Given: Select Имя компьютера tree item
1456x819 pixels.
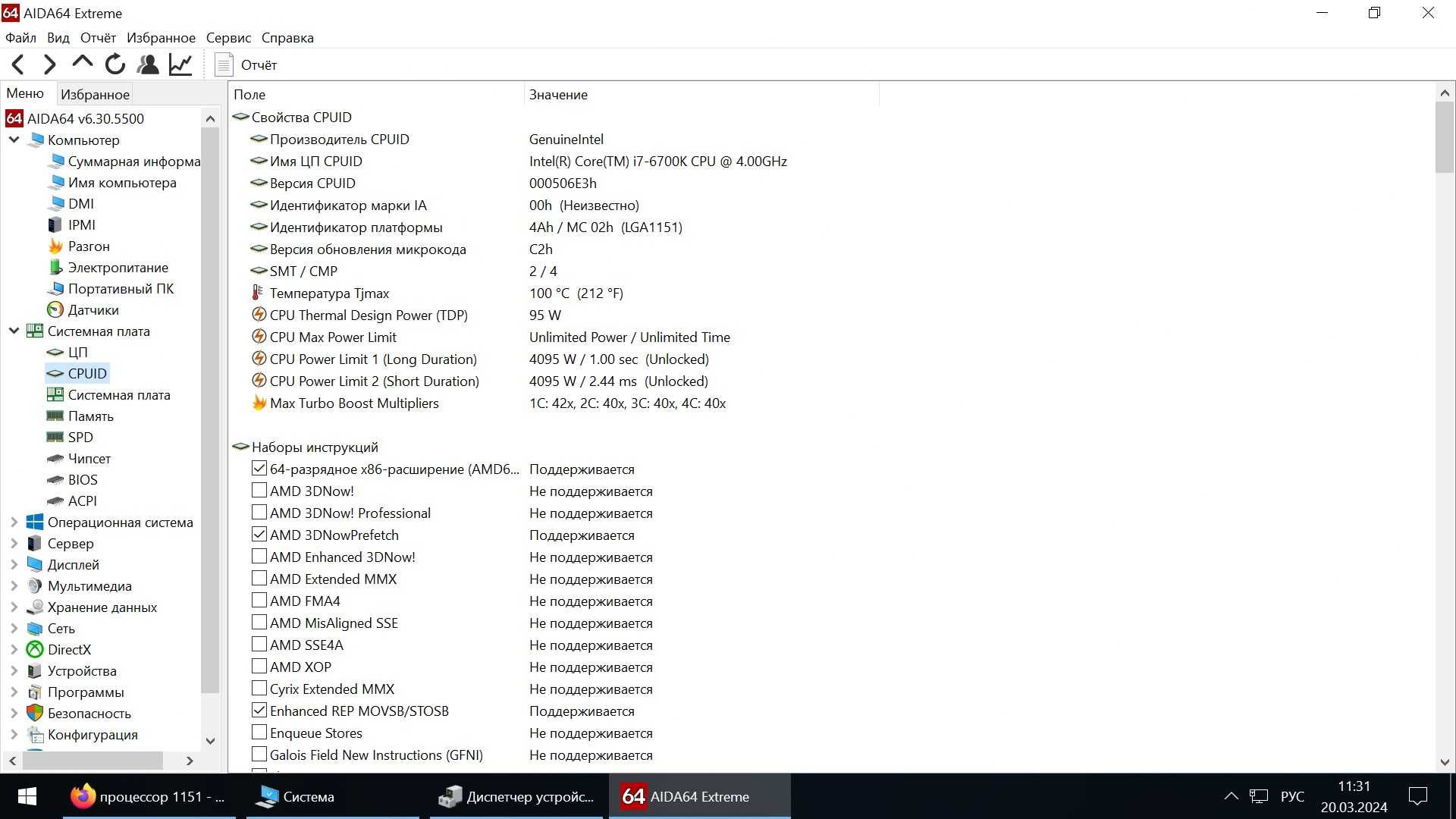Looking at the screenshot, I should 122,182.
